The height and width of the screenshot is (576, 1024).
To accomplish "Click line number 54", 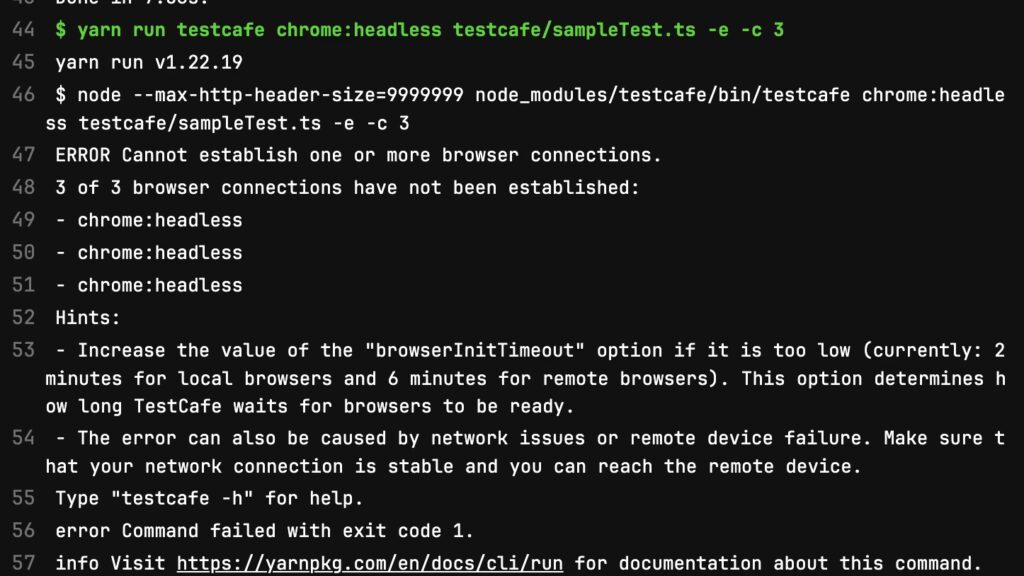I will tap(24, 438).
